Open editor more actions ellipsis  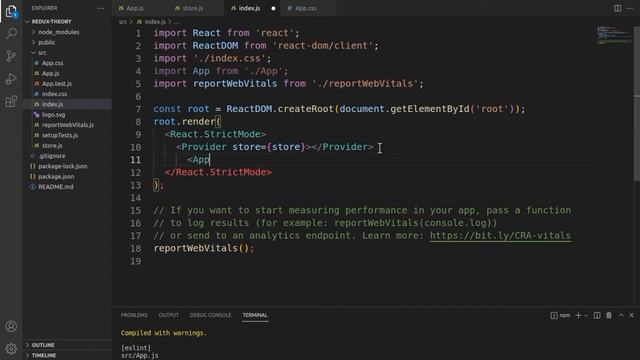tap(630, 8)
